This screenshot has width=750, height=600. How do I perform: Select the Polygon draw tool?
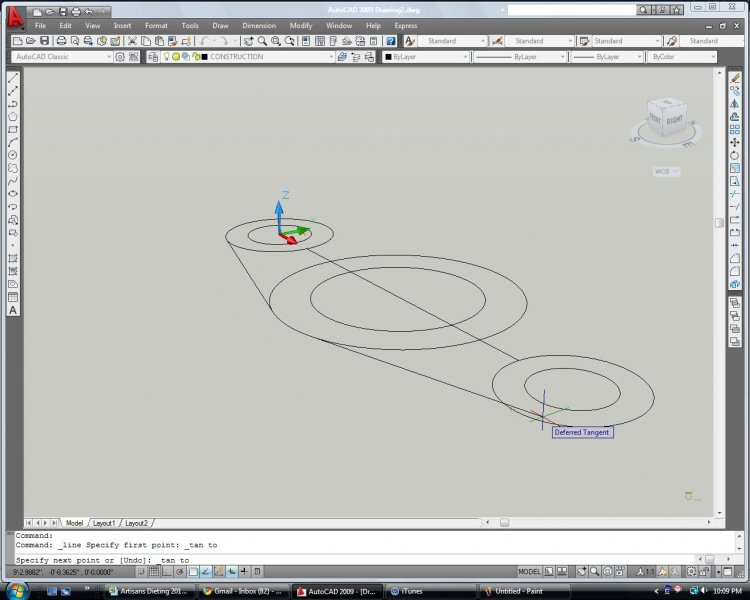click(x=13, y=117)
